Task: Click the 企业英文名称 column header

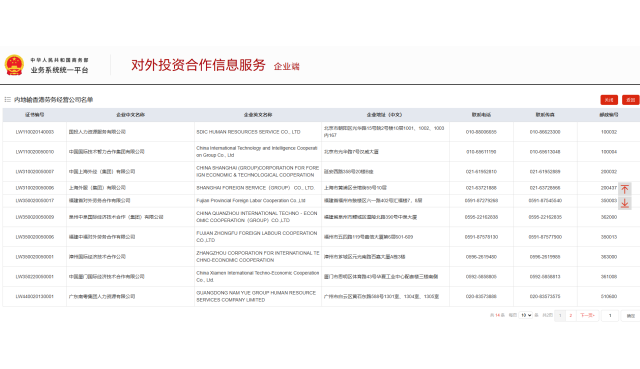Action: tap(258, 115)
